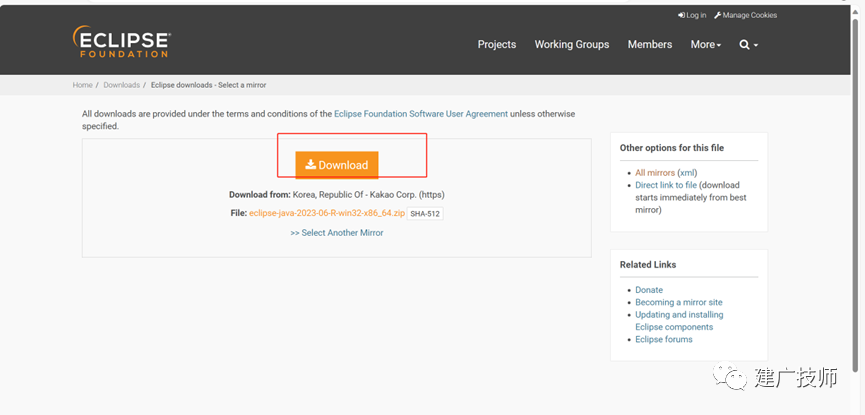Click the Home breadcrumb
The image size is (865, 415).
point(82,85)
